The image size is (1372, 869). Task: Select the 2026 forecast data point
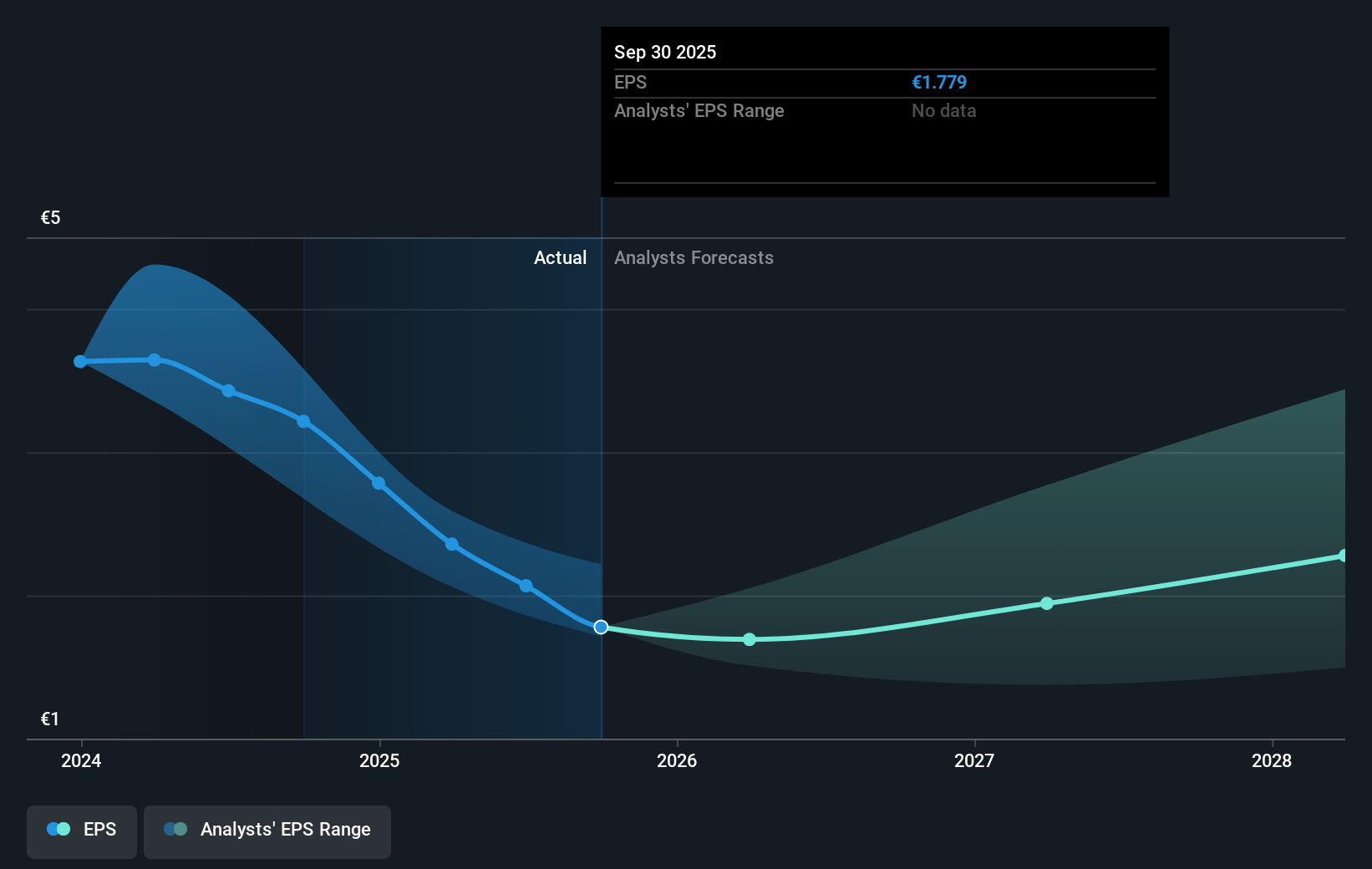point(750,639)
